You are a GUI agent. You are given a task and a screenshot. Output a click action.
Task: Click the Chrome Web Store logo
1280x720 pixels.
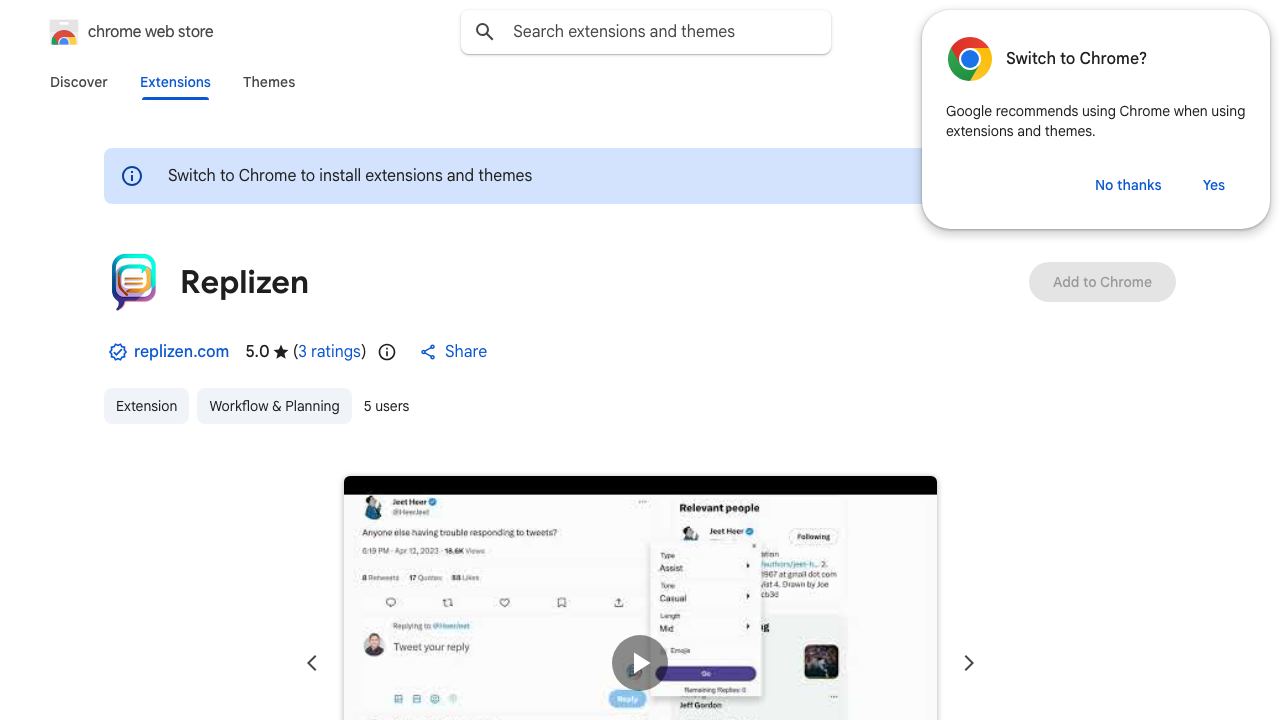click(64, 32)
